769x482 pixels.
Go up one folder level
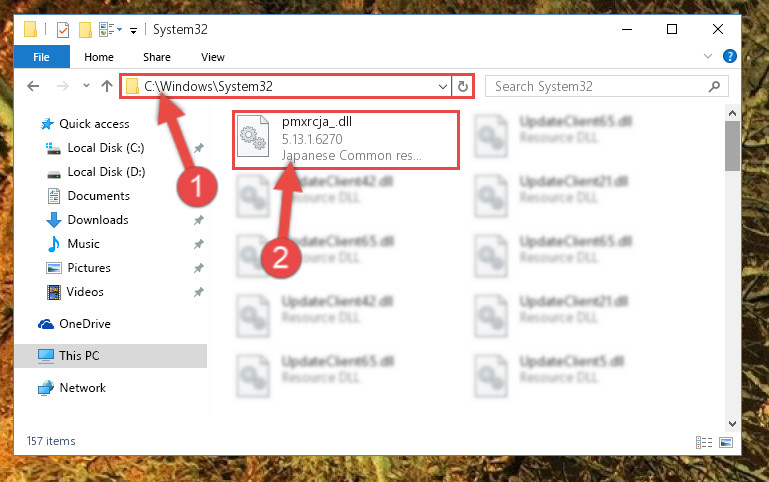coord(106,86)
